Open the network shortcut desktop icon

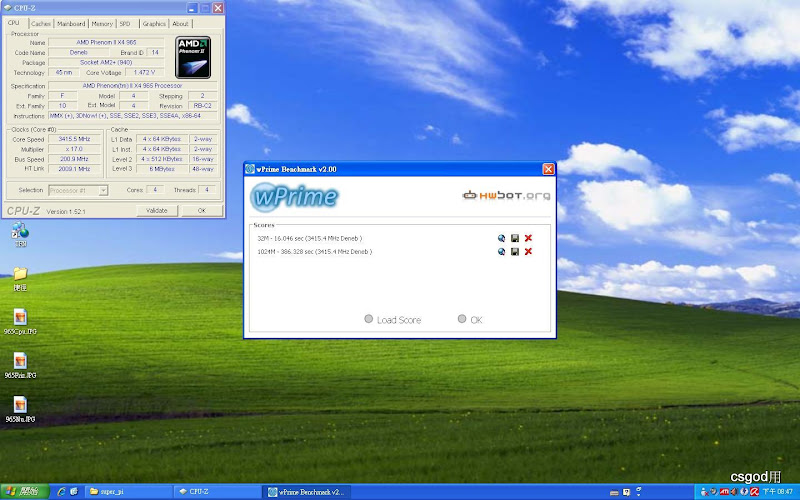pos(20,231)
